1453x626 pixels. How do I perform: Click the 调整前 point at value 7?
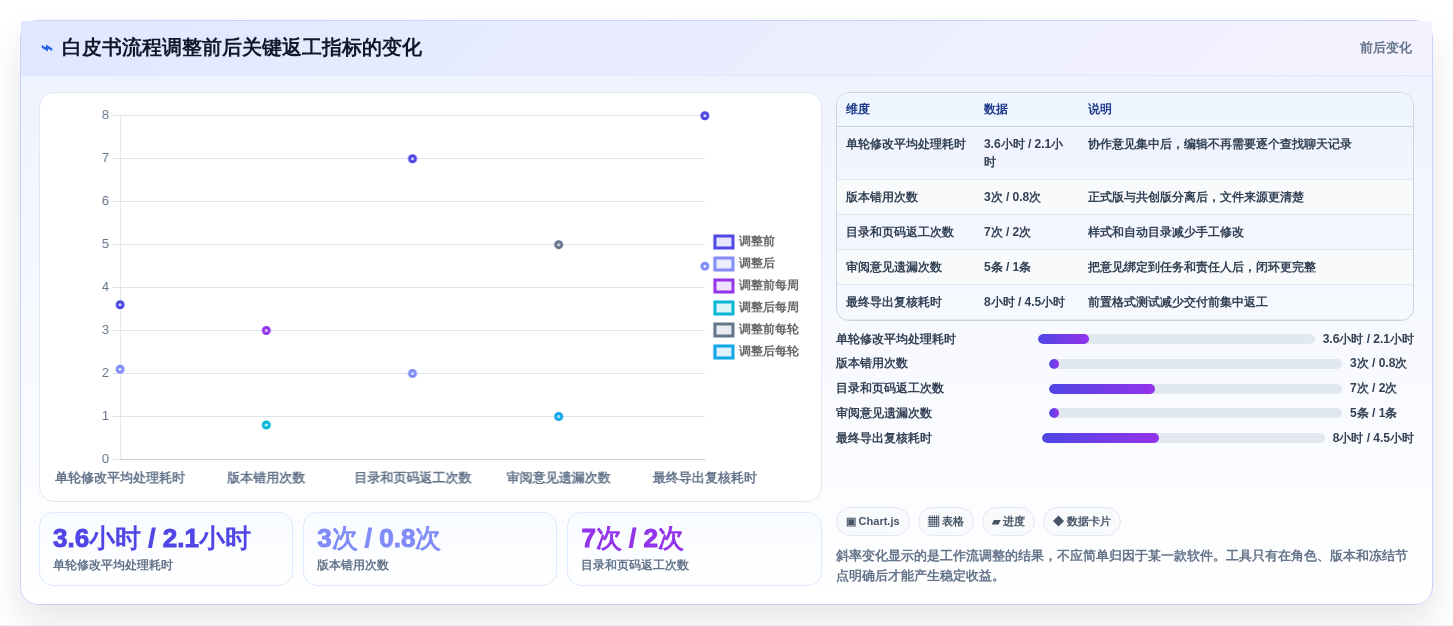point(412,159)
